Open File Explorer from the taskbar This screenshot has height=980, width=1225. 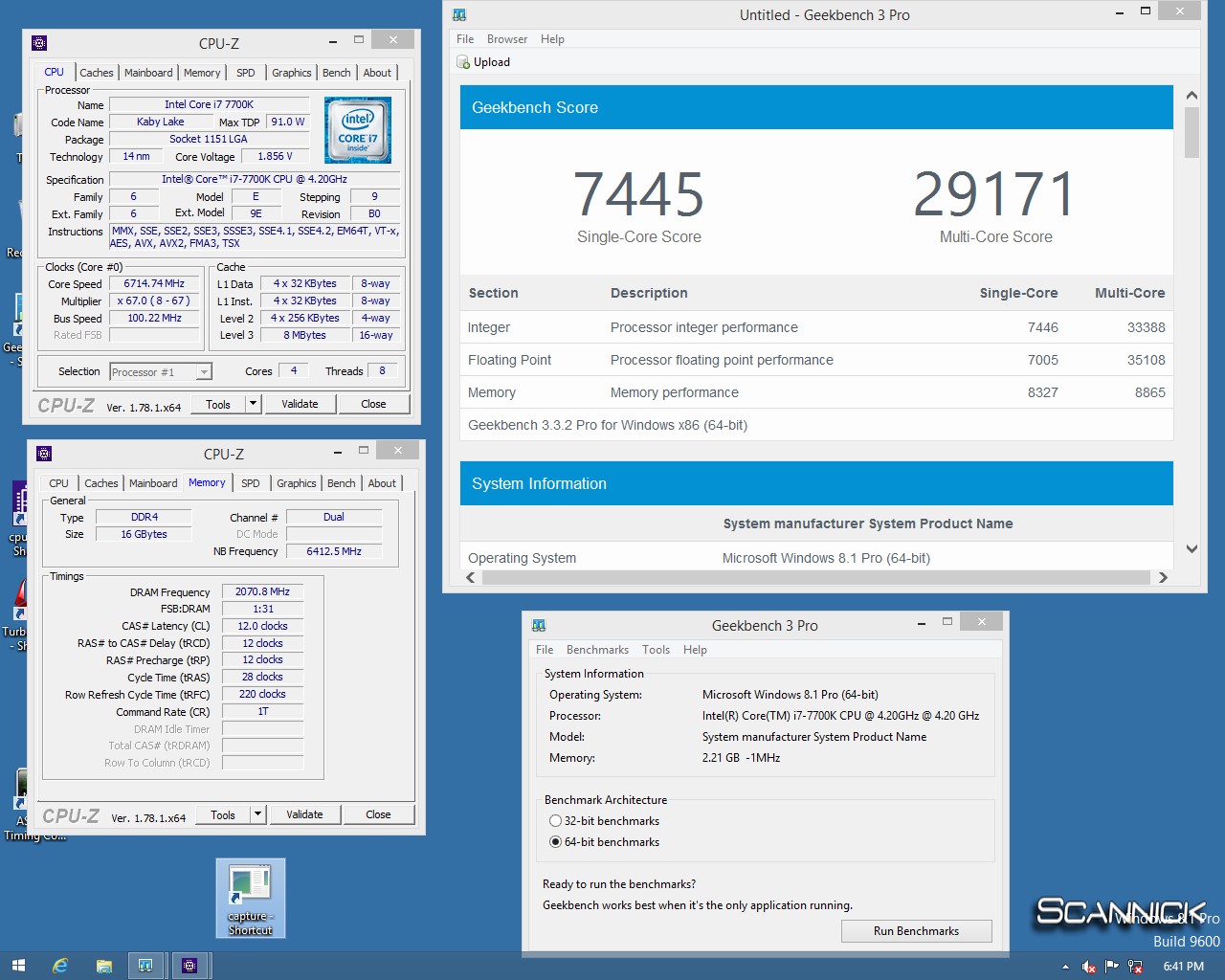[x=103, y=967]
